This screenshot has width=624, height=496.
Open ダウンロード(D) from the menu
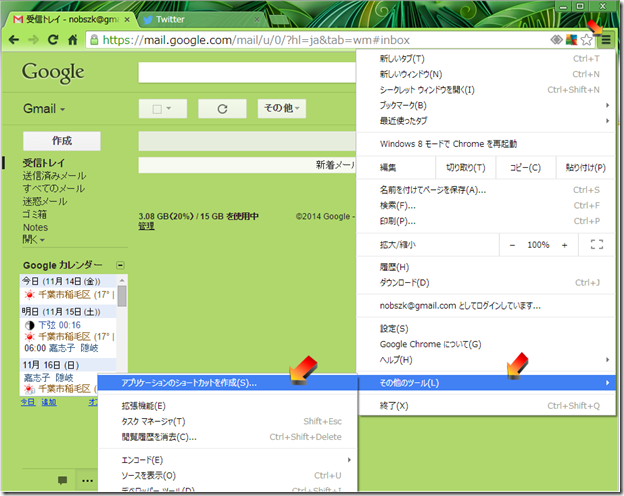click(x=486, y=283)
